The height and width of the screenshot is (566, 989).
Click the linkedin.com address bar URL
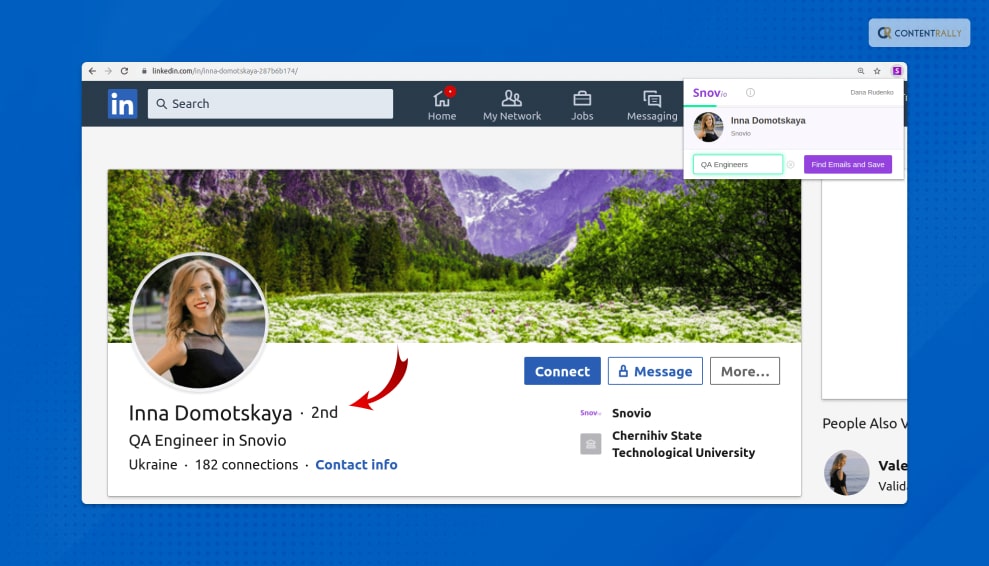pos(225,71)
